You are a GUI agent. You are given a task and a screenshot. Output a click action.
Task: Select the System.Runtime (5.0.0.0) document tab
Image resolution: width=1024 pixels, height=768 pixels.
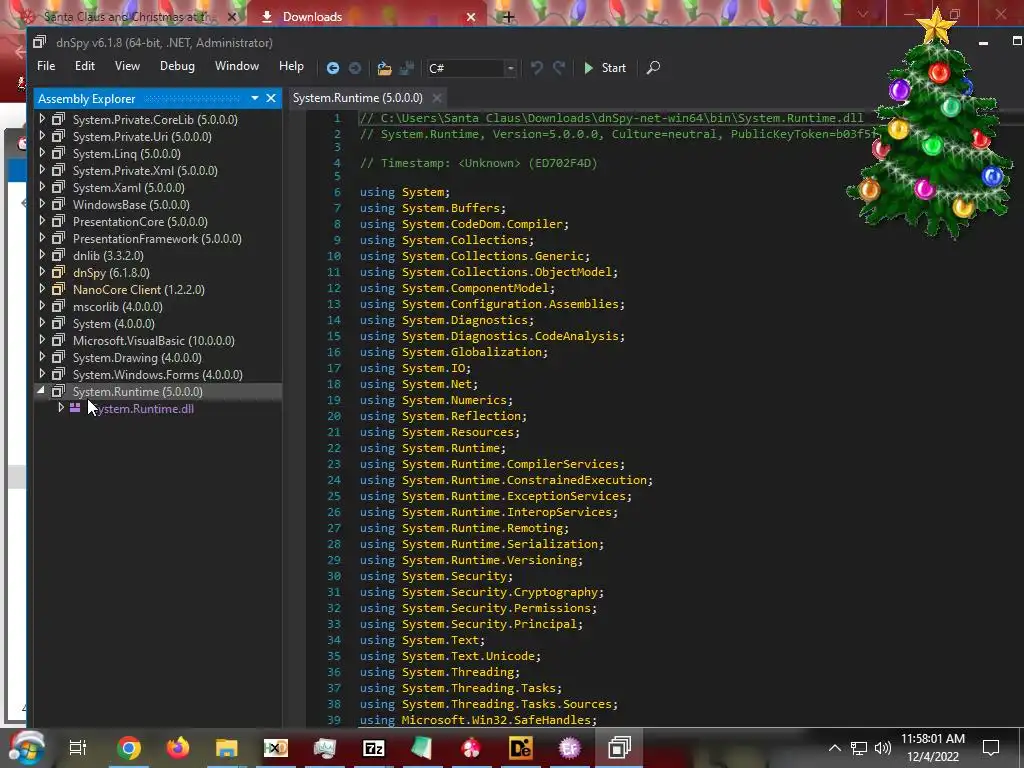tap(357, 98)
